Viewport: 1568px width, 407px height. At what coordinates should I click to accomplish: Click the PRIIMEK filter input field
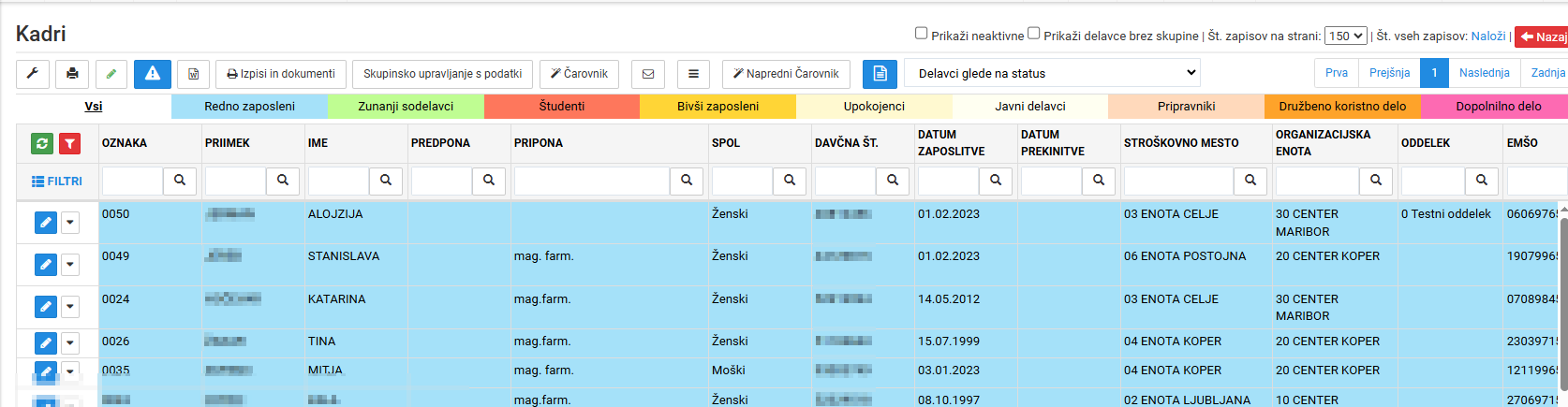[x=236, y=181]
